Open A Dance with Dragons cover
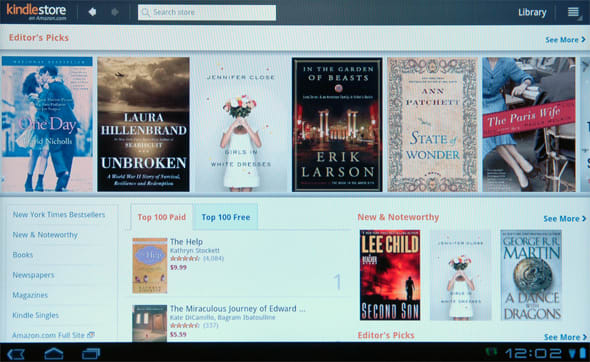The image size is (590, 362). (x=531, y=275)
